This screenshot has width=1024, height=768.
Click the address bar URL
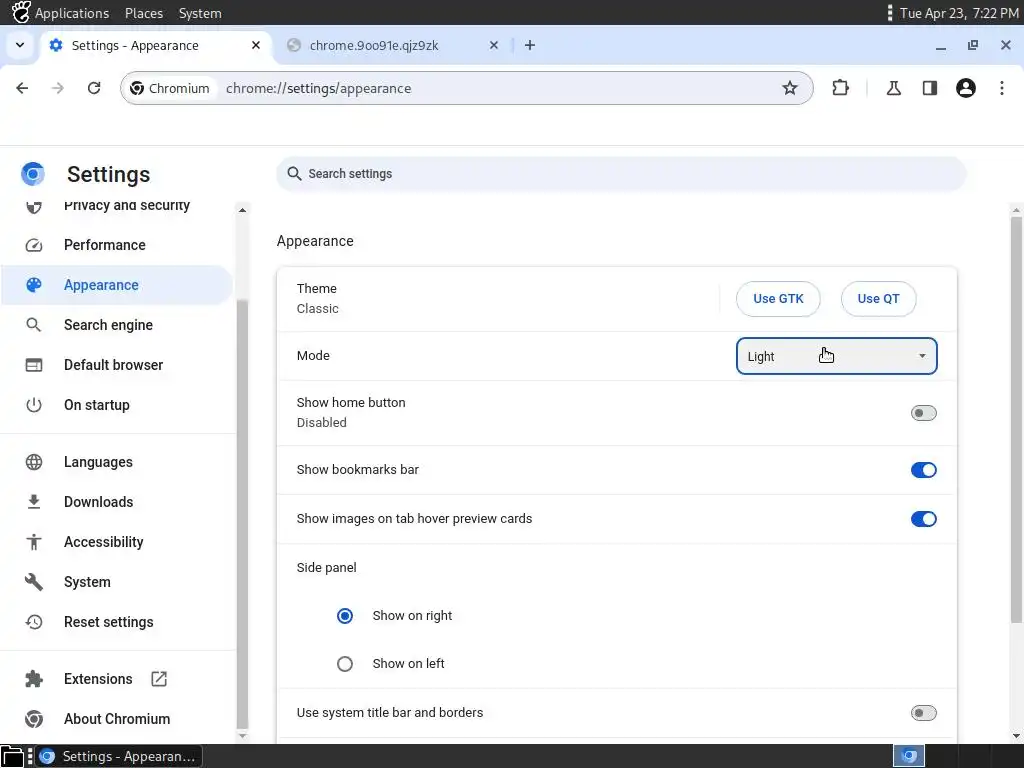pos(319,88)
